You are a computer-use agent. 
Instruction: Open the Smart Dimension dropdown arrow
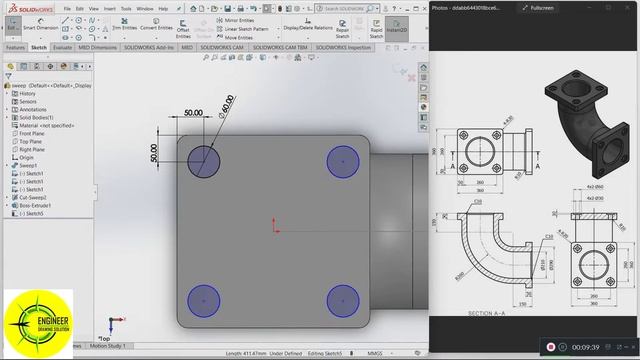pyautogui.click(x=40, y=38)
